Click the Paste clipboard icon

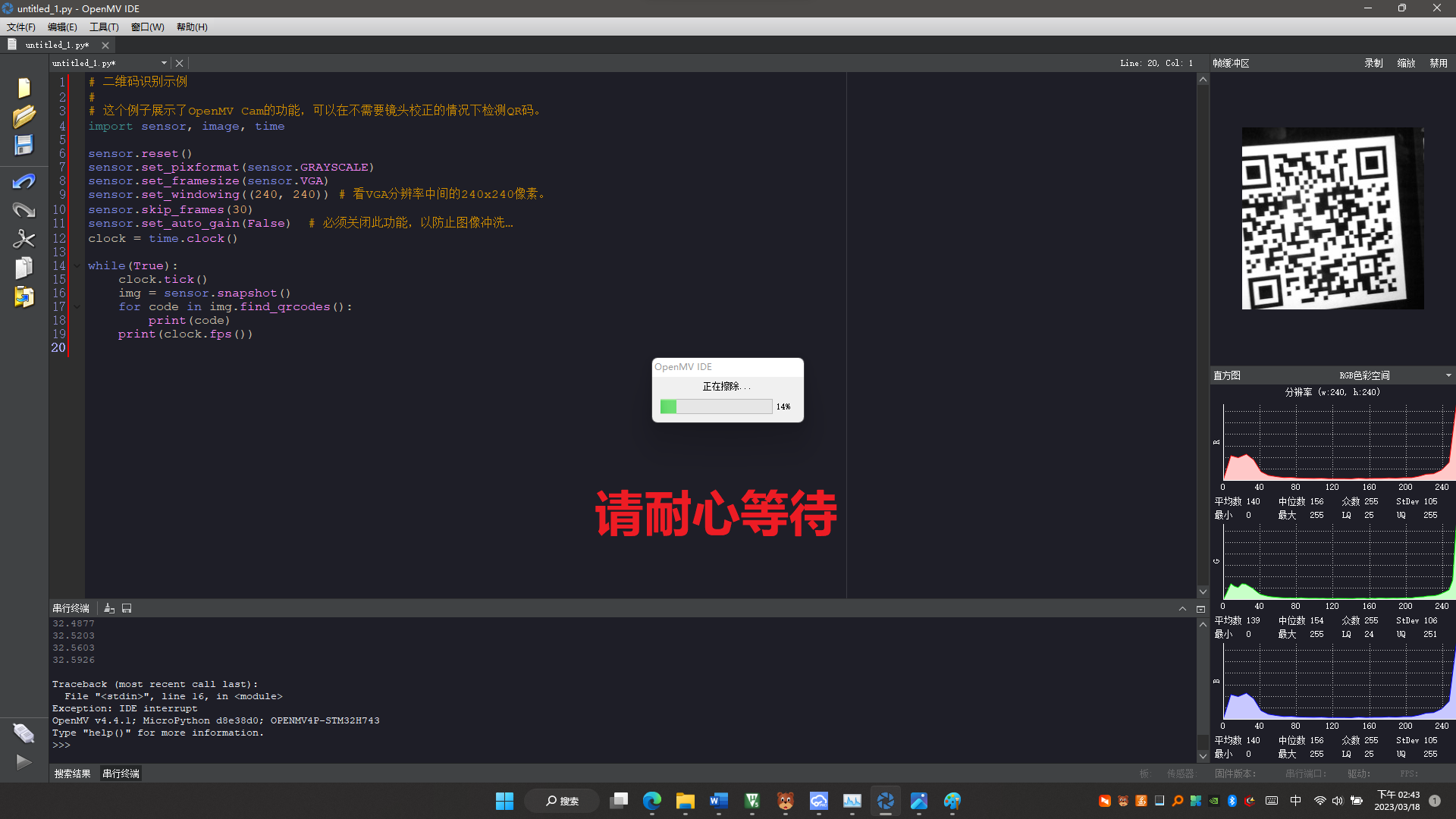[24, 297]
